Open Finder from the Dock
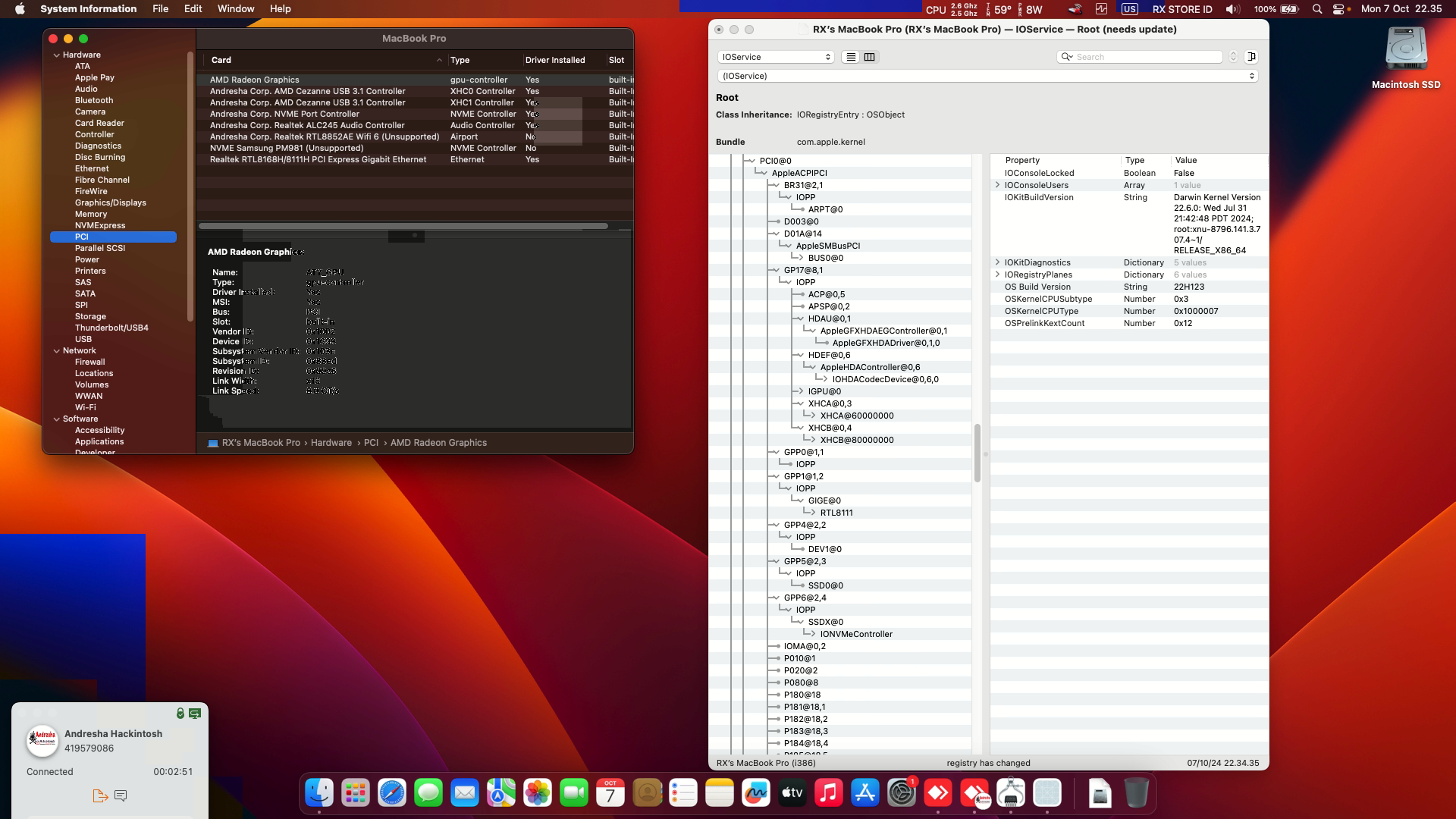1456x819 pixels. pos(319,793)
